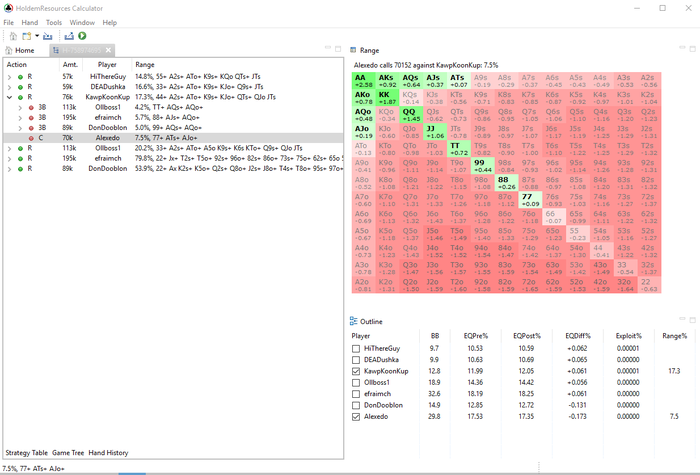Click red dot on Alexedo call row
Viewport: 700px width, 475px height.
point(31,138)
